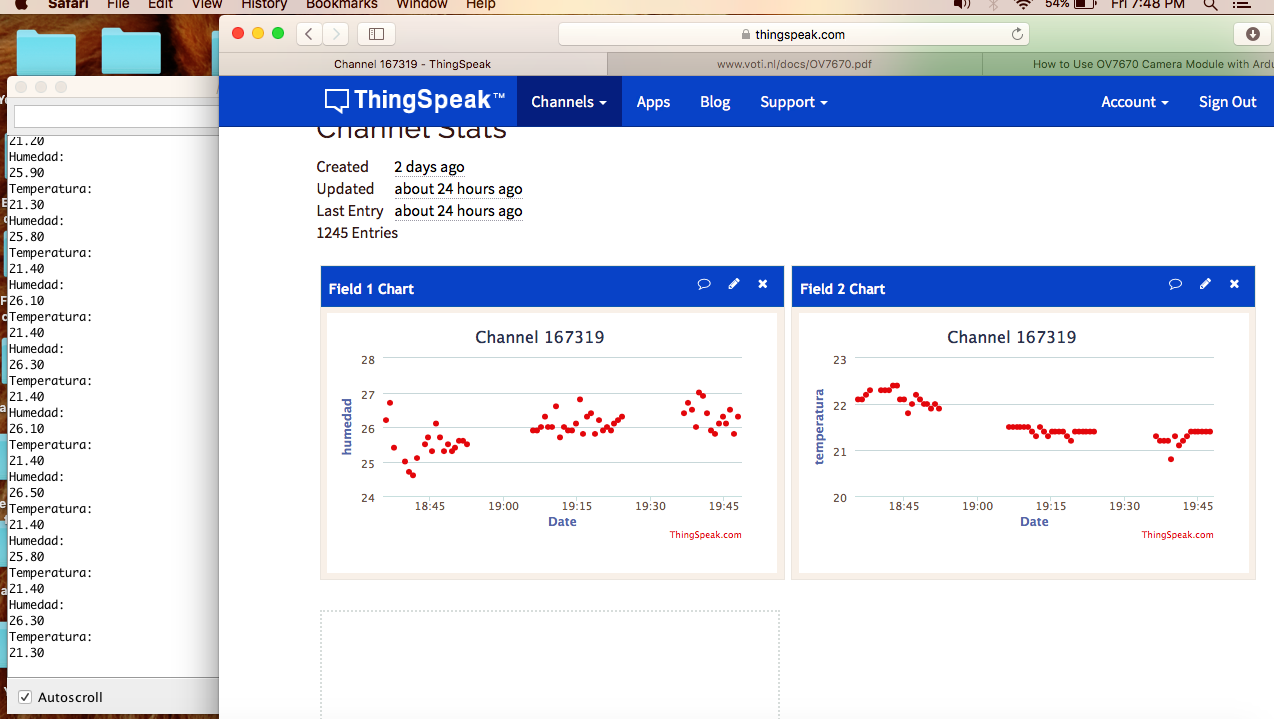Open the Bookmarks menu
1274x719 pixels.
tap(341, 5)
